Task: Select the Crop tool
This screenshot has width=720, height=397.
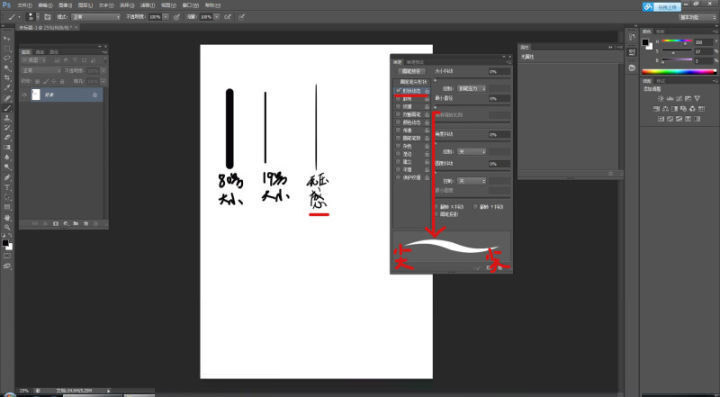Action: point(7,78)
